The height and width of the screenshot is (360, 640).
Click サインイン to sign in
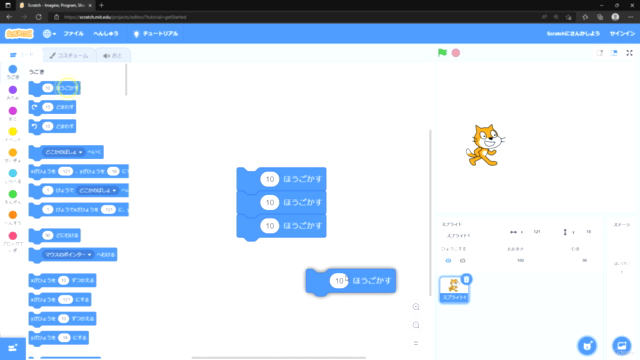click(x=622, y=33)
